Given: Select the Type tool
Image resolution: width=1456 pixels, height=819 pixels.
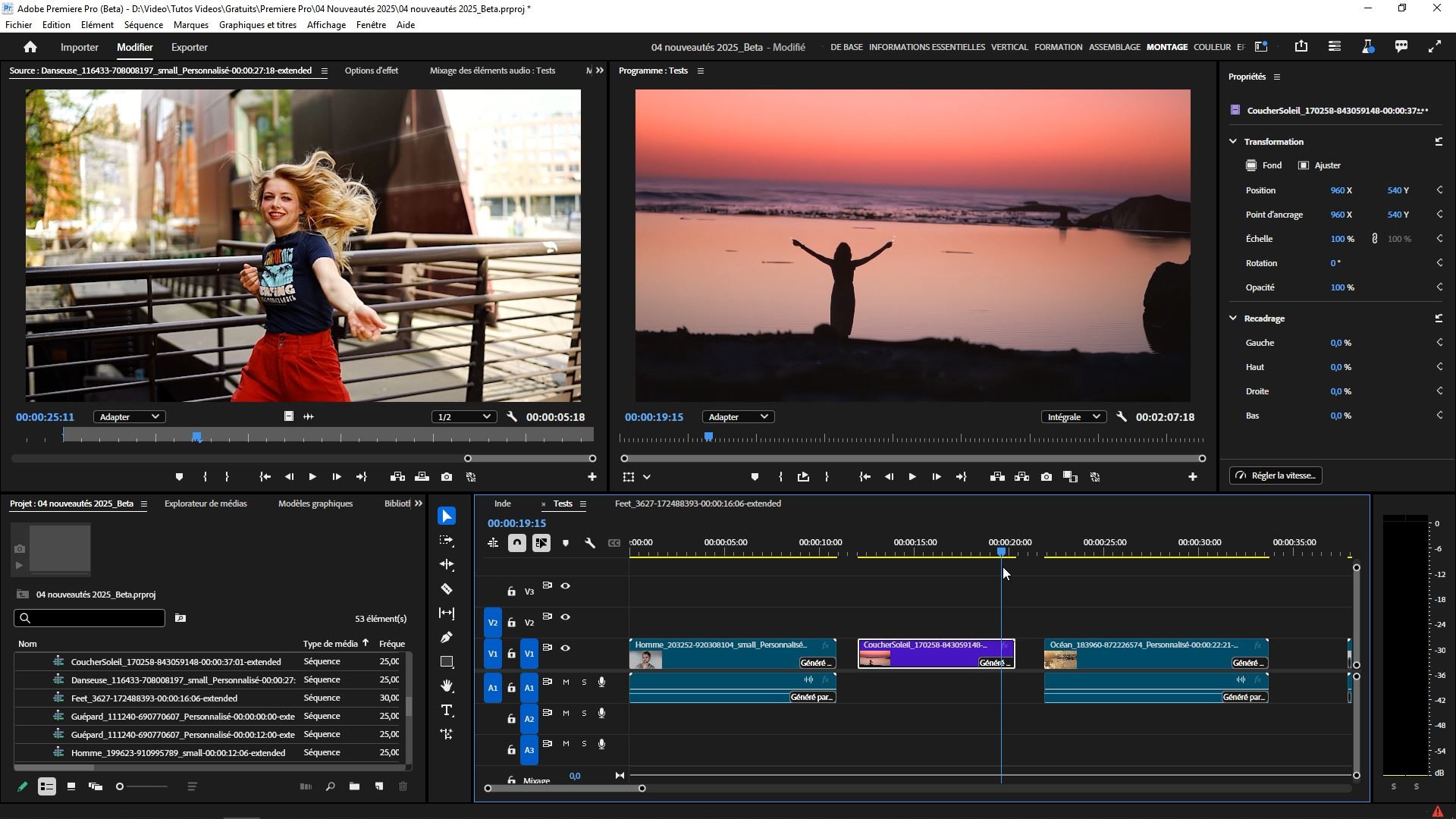Looking at the screenshot, I should pyautogui.click(x=447, y=711).
